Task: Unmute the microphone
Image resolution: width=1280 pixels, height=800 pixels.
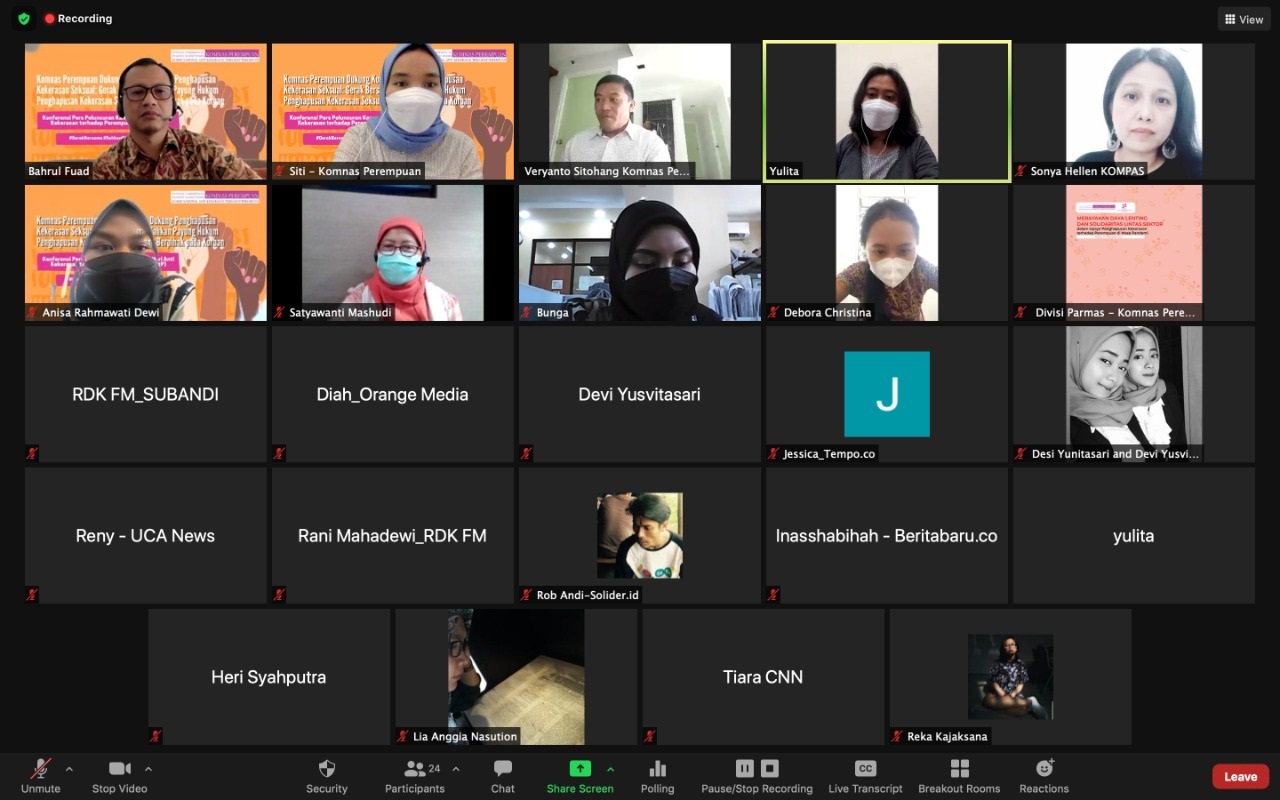Action: tap(41, 769)
